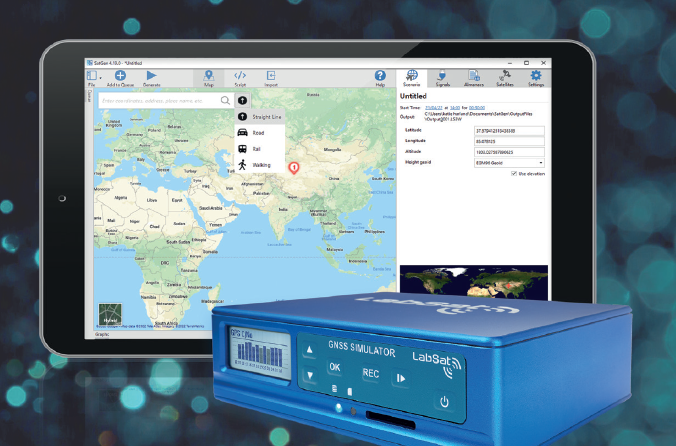The image size is (676, 446).
Task: Click the Russia label on the map
Action: [313, 94]
